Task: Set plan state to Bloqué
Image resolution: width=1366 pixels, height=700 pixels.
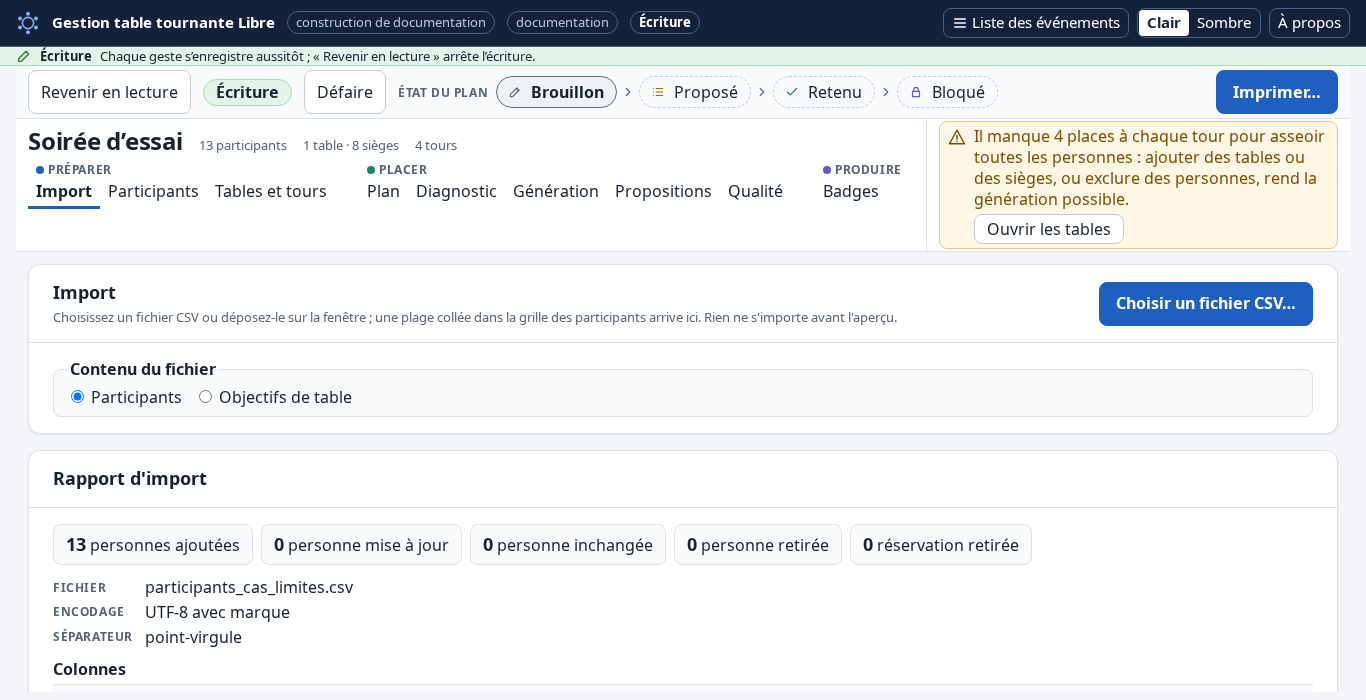Action: click(x=947, y=92)
